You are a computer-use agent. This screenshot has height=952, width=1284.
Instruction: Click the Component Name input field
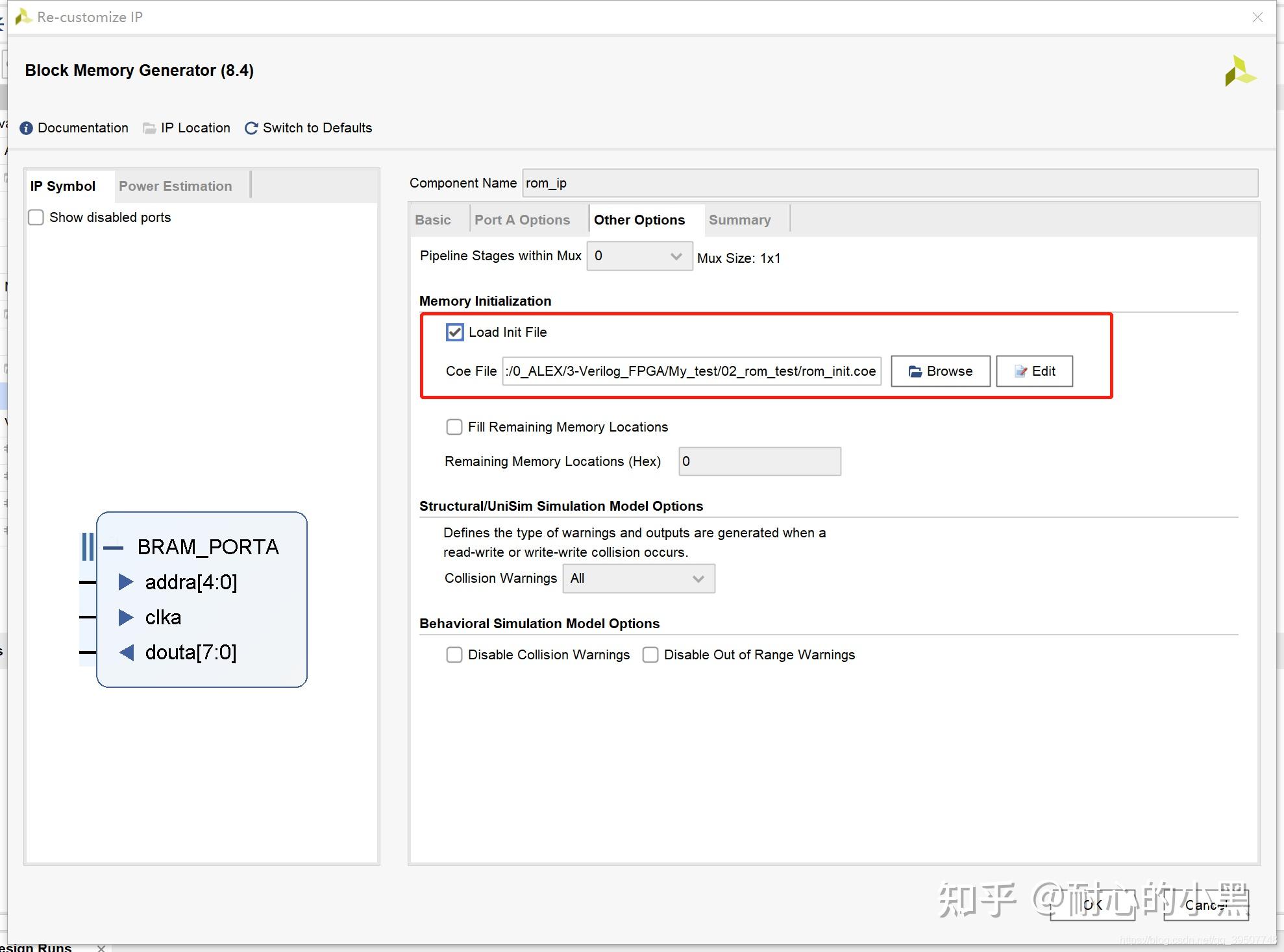tap(889, 183)
